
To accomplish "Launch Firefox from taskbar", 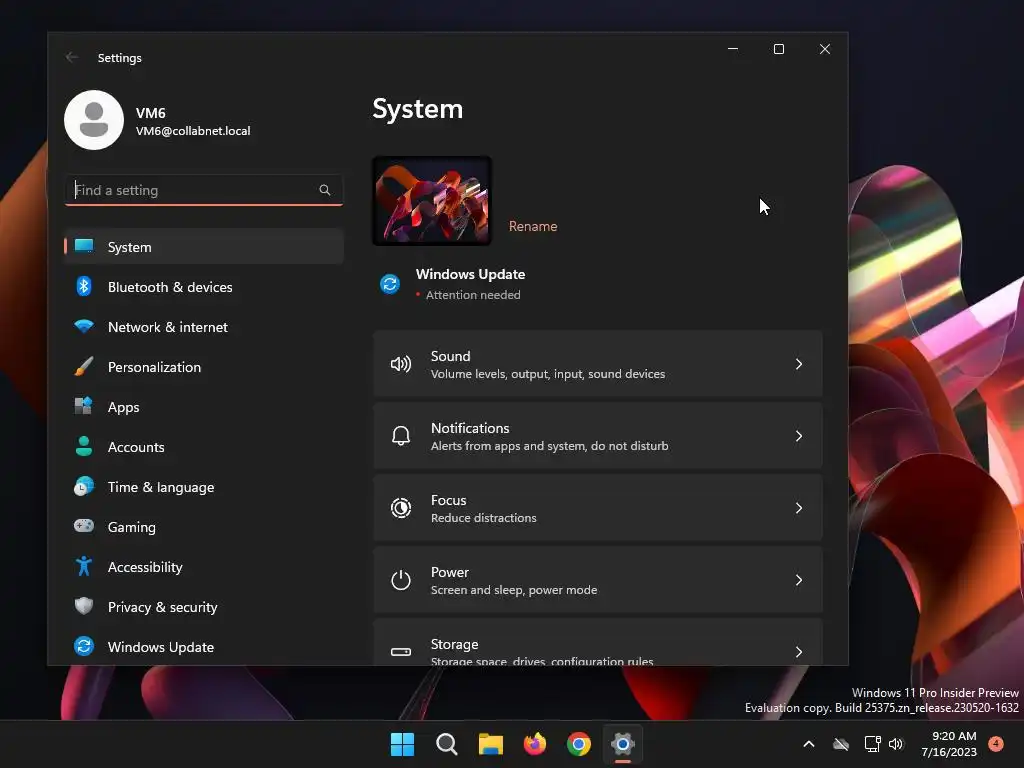I will tap(535, 744).
